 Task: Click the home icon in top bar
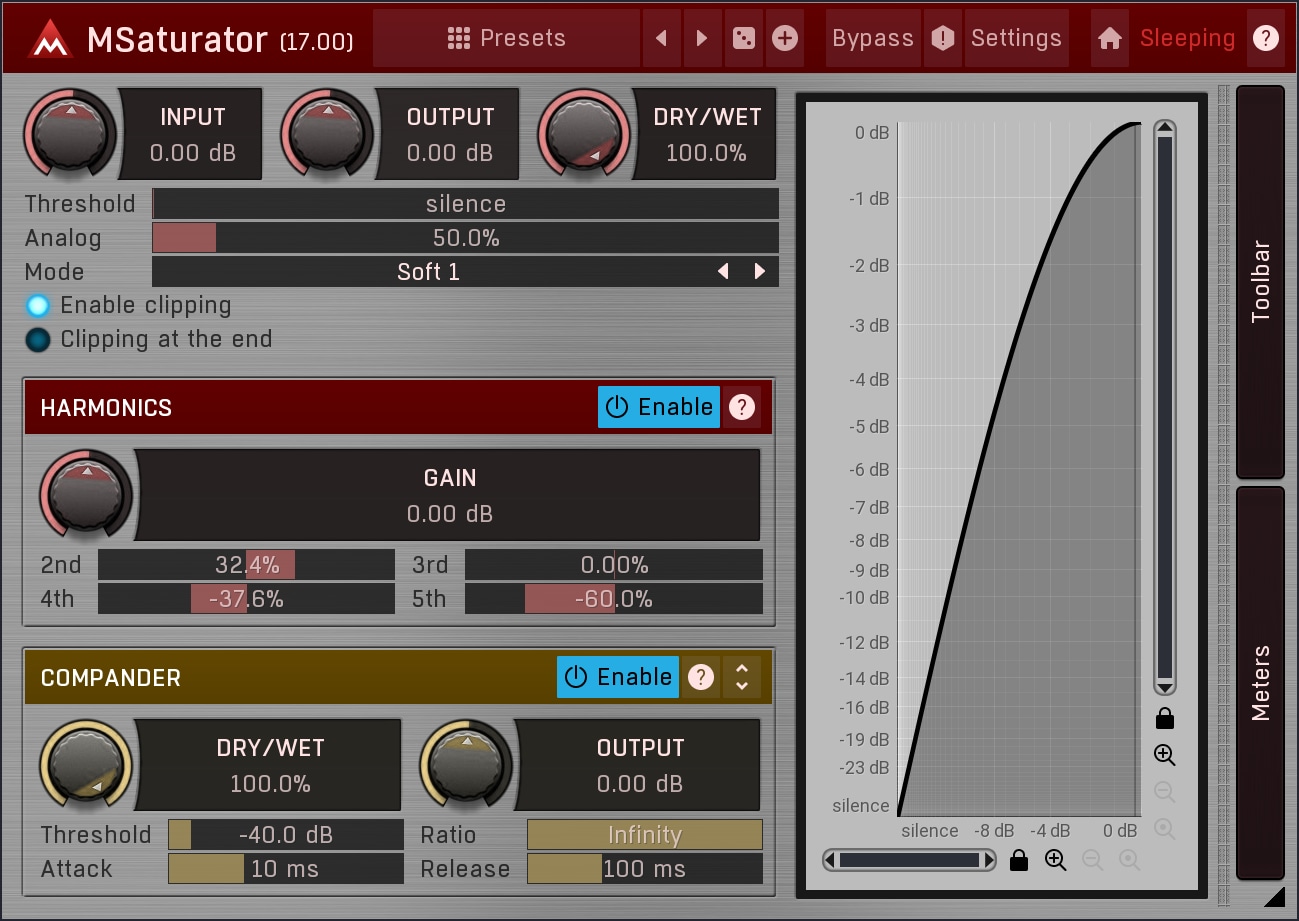[1109, 39]
